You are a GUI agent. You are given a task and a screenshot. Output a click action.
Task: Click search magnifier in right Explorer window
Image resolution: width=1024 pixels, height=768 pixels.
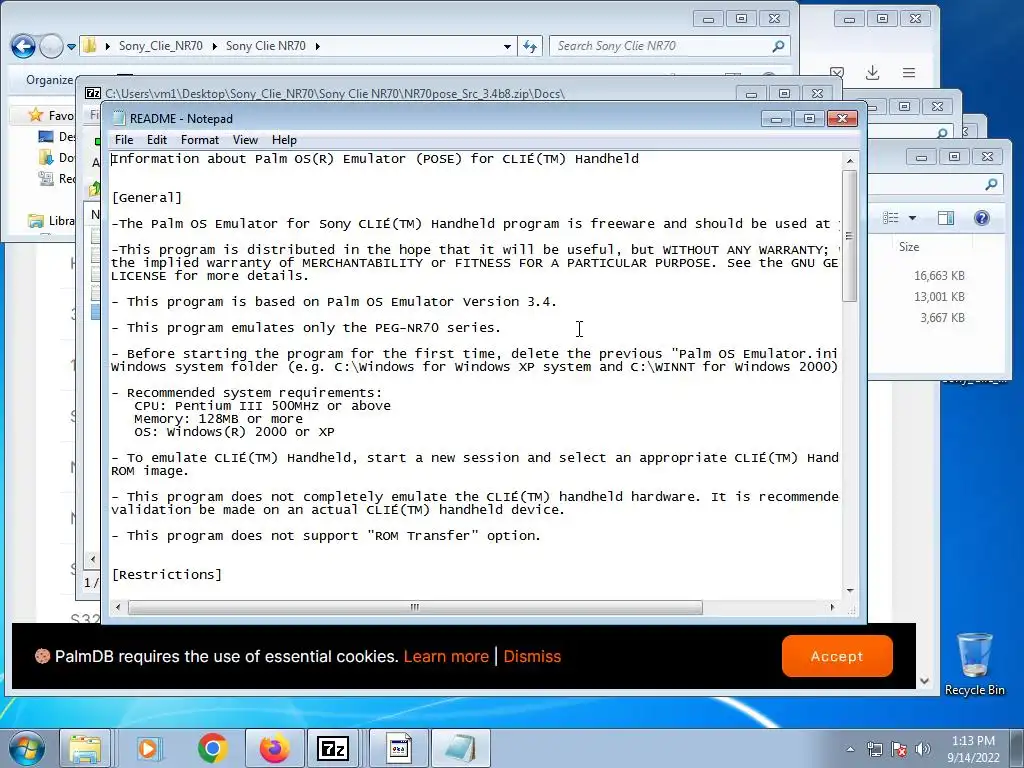coord(991,184)
